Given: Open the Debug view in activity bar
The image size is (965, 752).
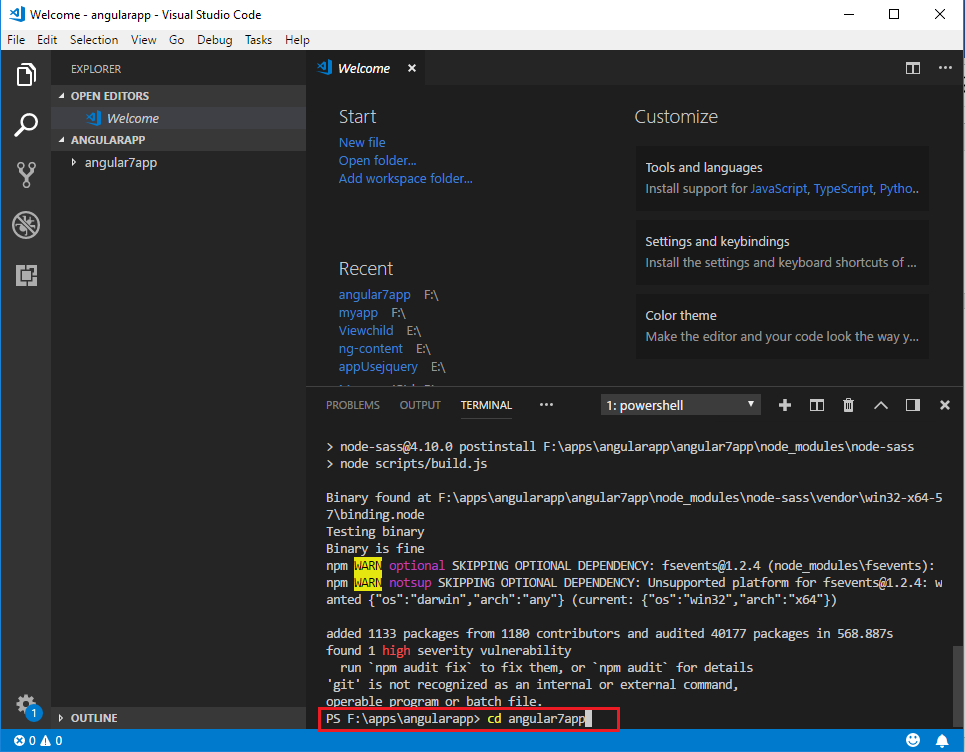Looking at the screenshot, I should click(x=26, y=225).
